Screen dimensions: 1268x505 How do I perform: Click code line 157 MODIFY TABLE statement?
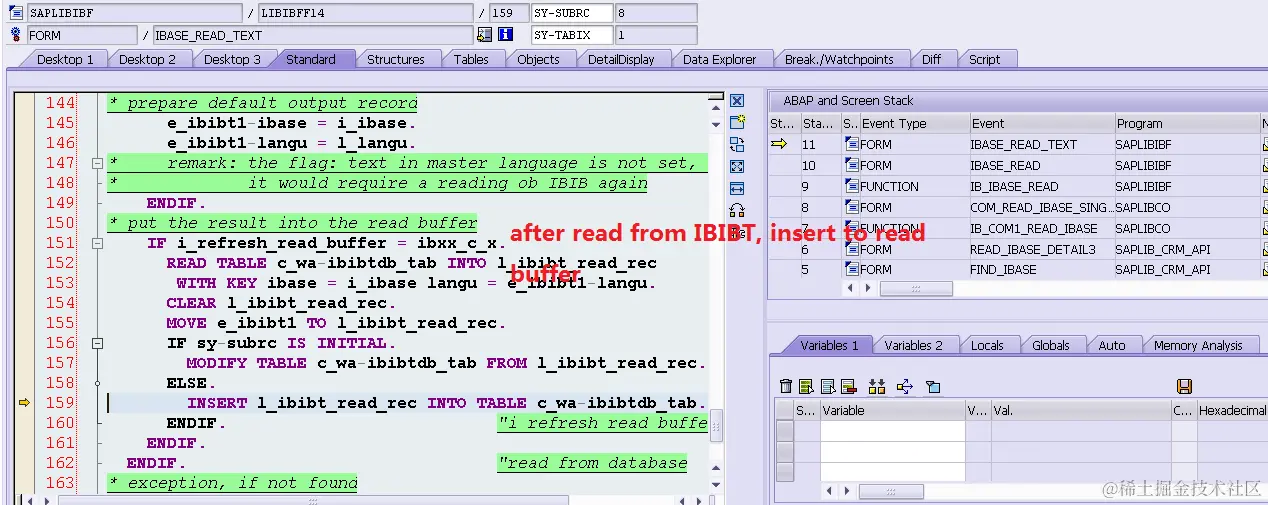446,363
